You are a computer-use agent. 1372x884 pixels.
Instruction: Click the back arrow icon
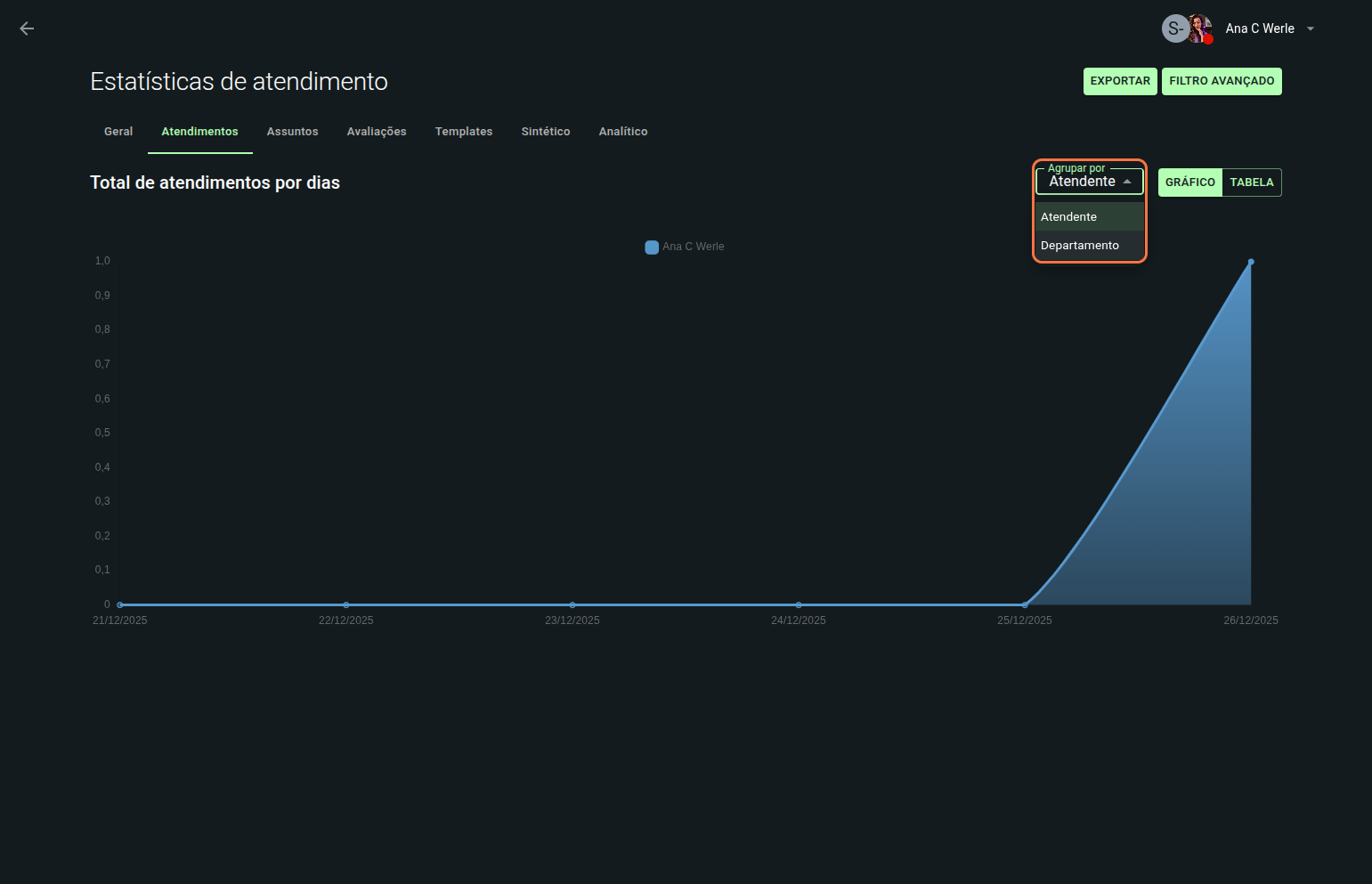[27, 28]
